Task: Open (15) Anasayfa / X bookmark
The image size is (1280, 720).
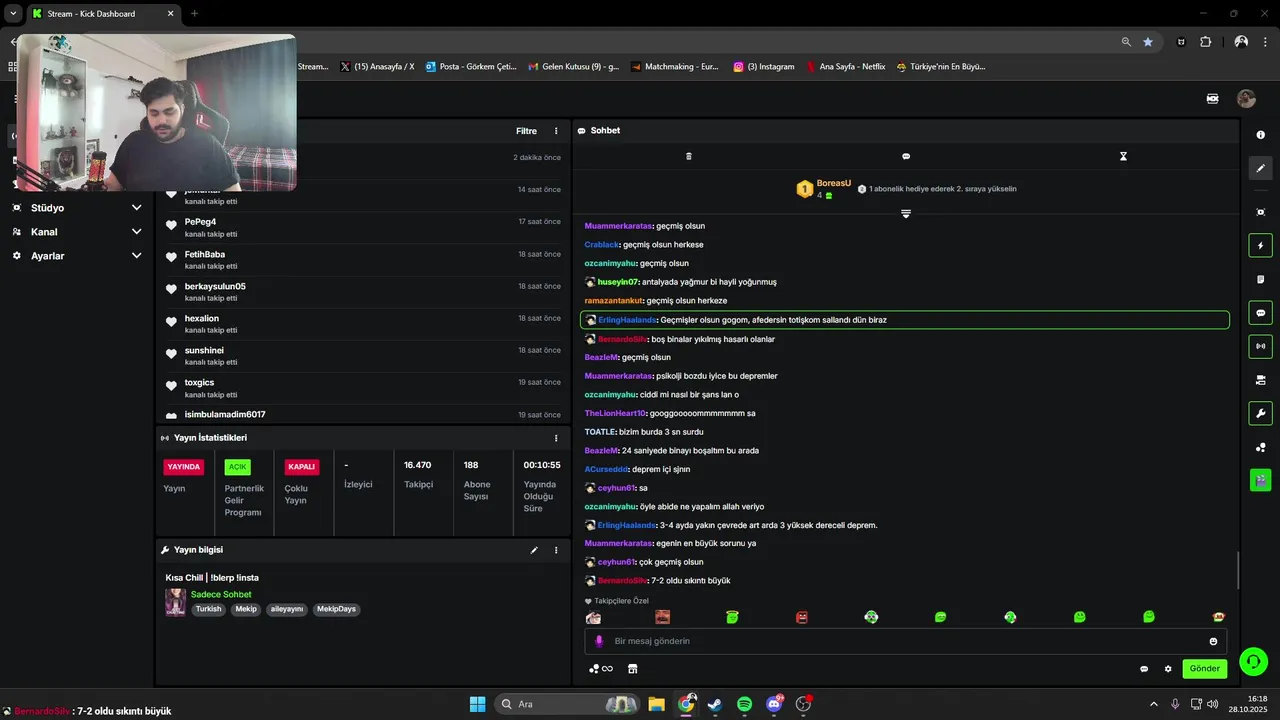Action: coord(377,67)
